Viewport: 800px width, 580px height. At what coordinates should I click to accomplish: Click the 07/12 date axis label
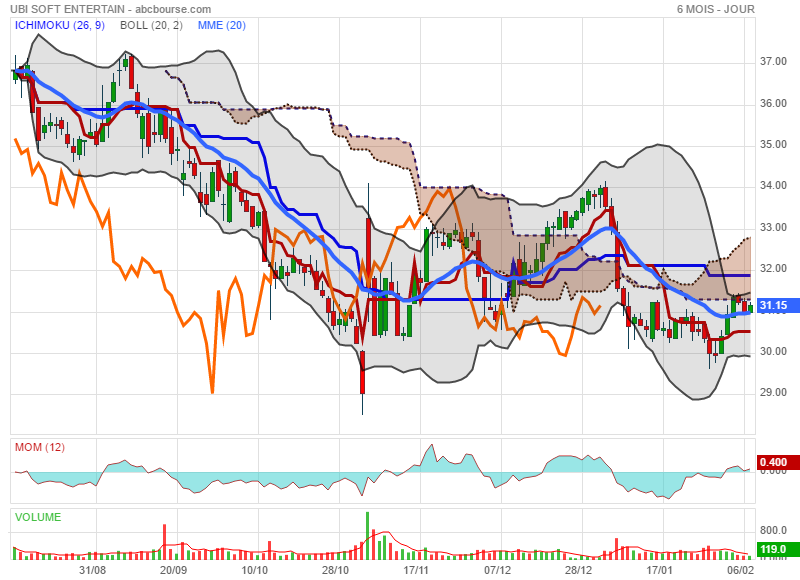497,570
